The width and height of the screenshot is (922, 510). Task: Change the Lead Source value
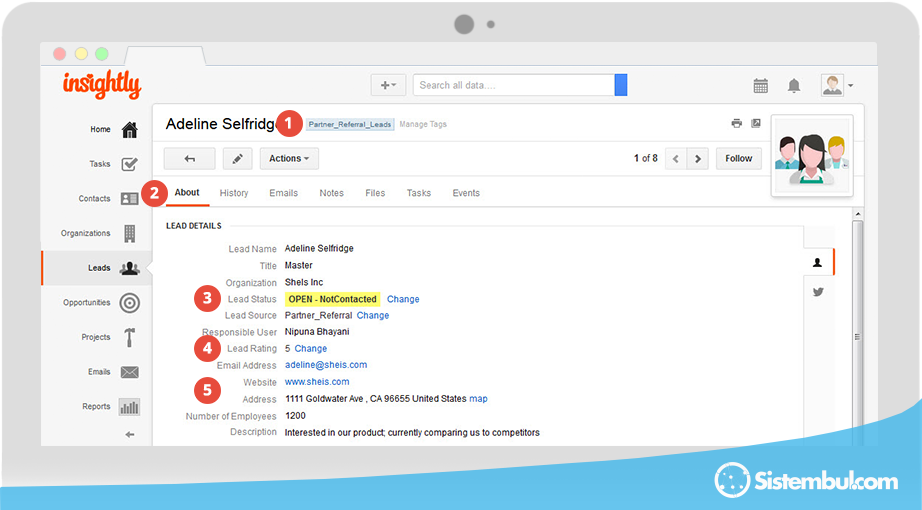pyautogui.click(x=373, y=316)
